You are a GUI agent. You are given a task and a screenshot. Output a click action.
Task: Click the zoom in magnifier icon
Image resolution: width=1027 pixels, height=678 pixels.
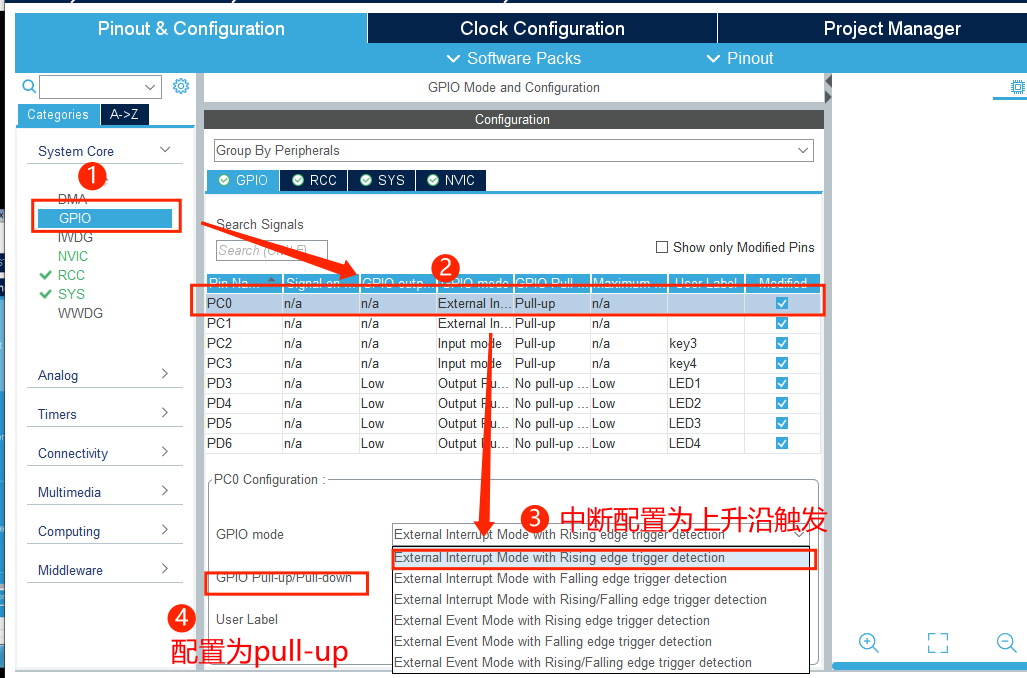tap(868, 643)
